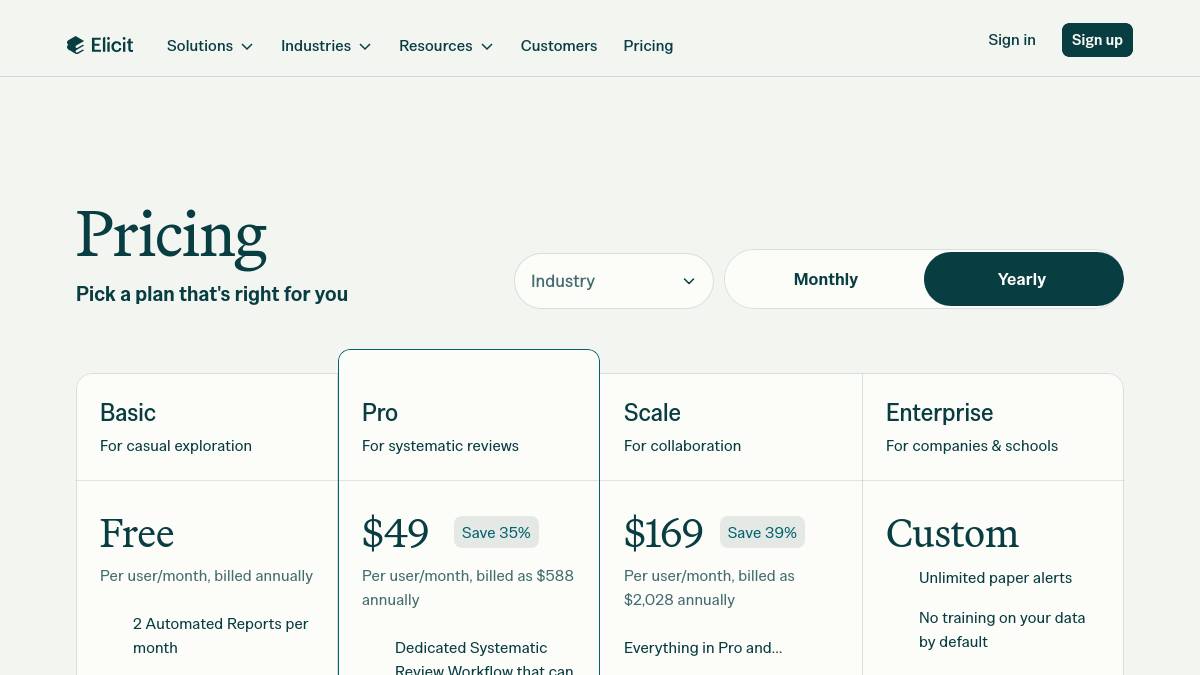Image resolution: width=1200 pixels, height=675 pixels.
Task: Click the Save 35% badge
Action: (x=496, y=533)
